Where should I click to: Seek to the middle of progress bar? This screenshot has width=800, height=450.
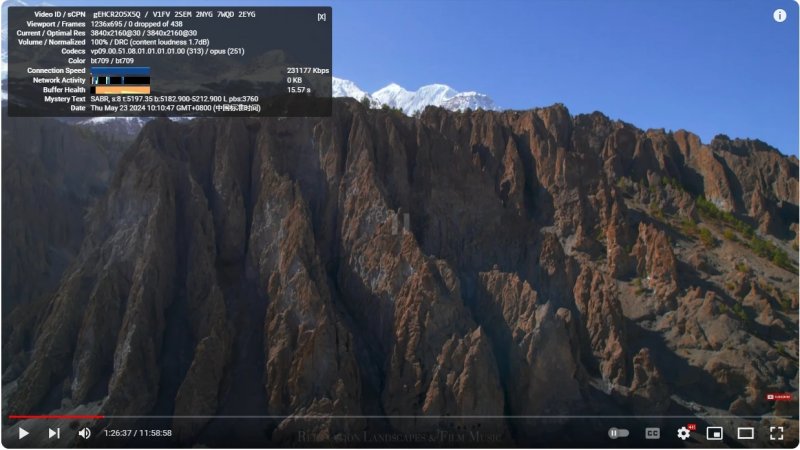[x=400, y=417]
